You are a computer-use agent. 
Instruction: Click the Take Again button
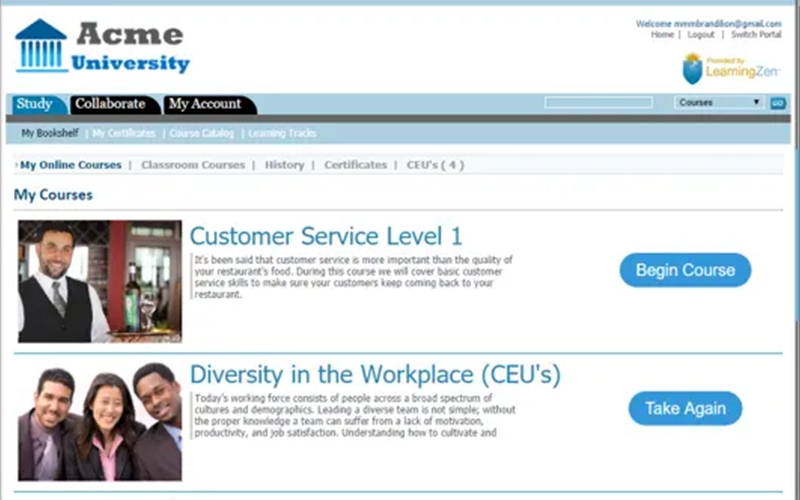point(685,408)
